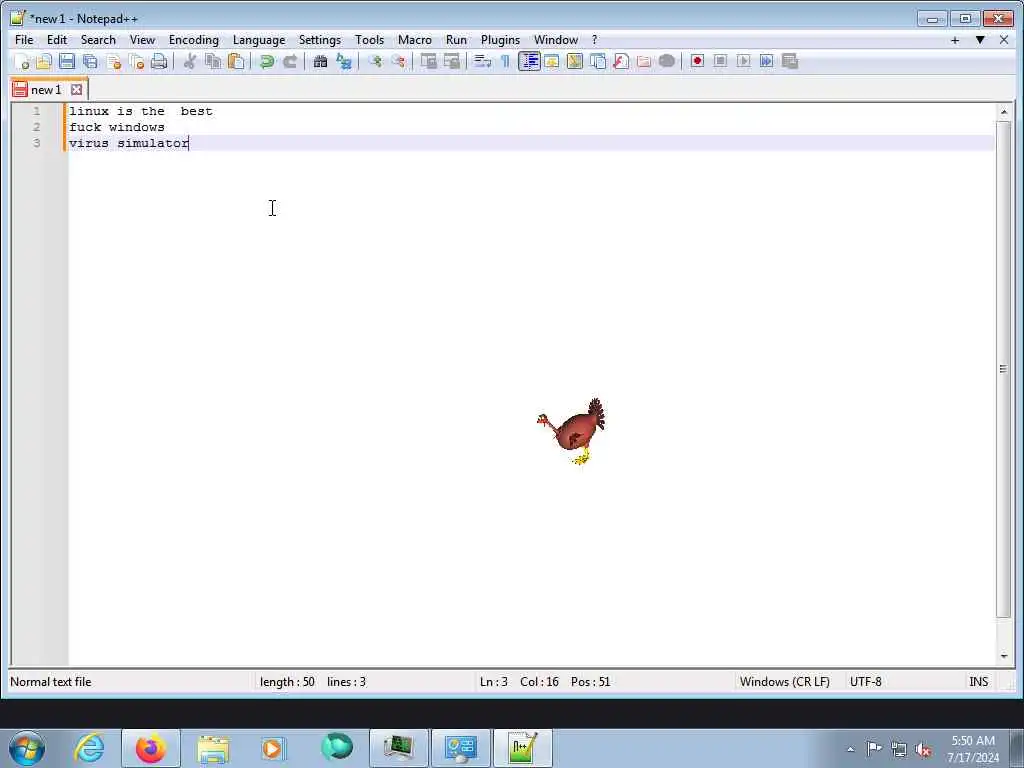Viewport: 1024px width, 768px height.
Task: Click the Close document toolbar icon
Action: click(114, 61)
